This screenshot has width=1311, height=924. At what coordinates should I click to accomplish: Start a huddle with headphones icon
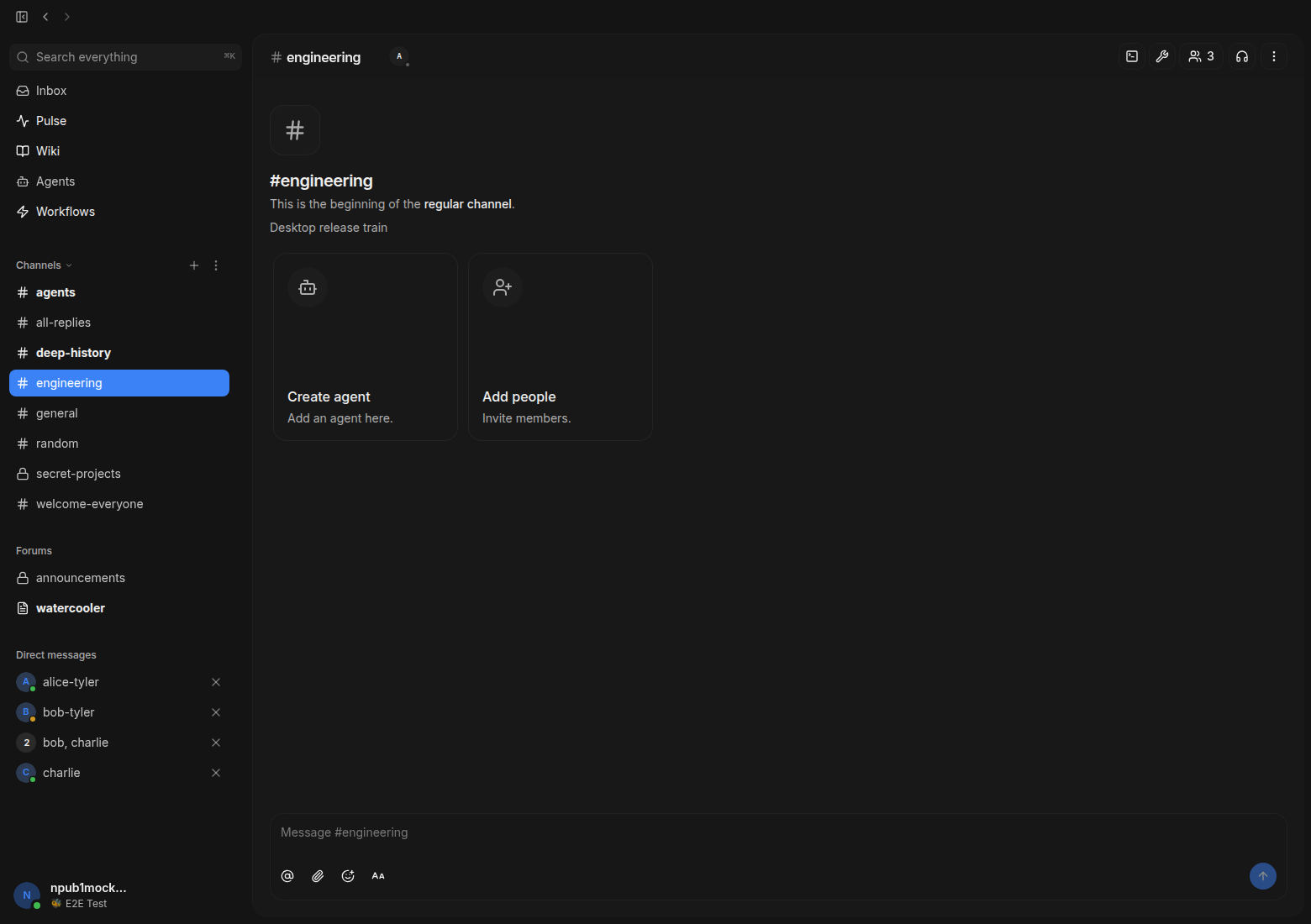click(x=1242, y=56)
